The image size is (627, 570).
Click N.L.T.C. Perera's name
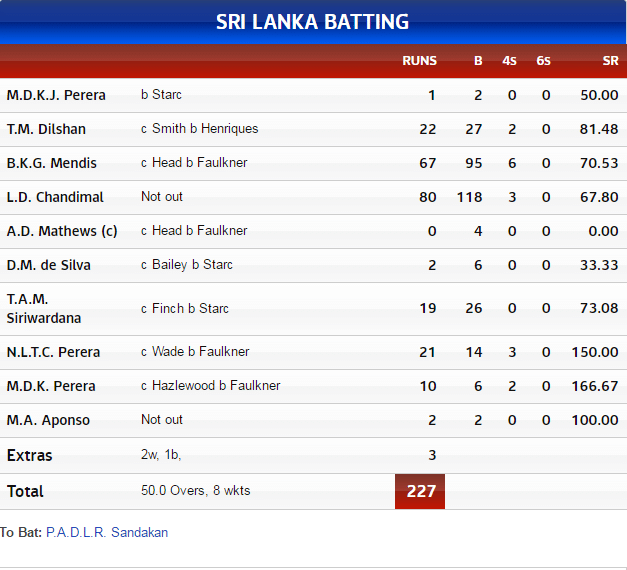point(54,352)
